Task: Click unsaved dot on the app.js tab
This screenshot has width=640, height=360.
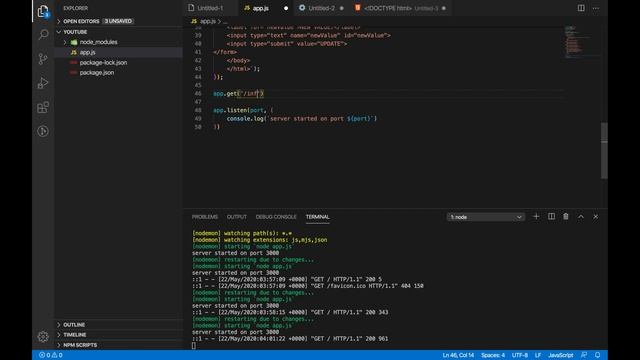Action: pyautogui.click(x=286, y=8)
